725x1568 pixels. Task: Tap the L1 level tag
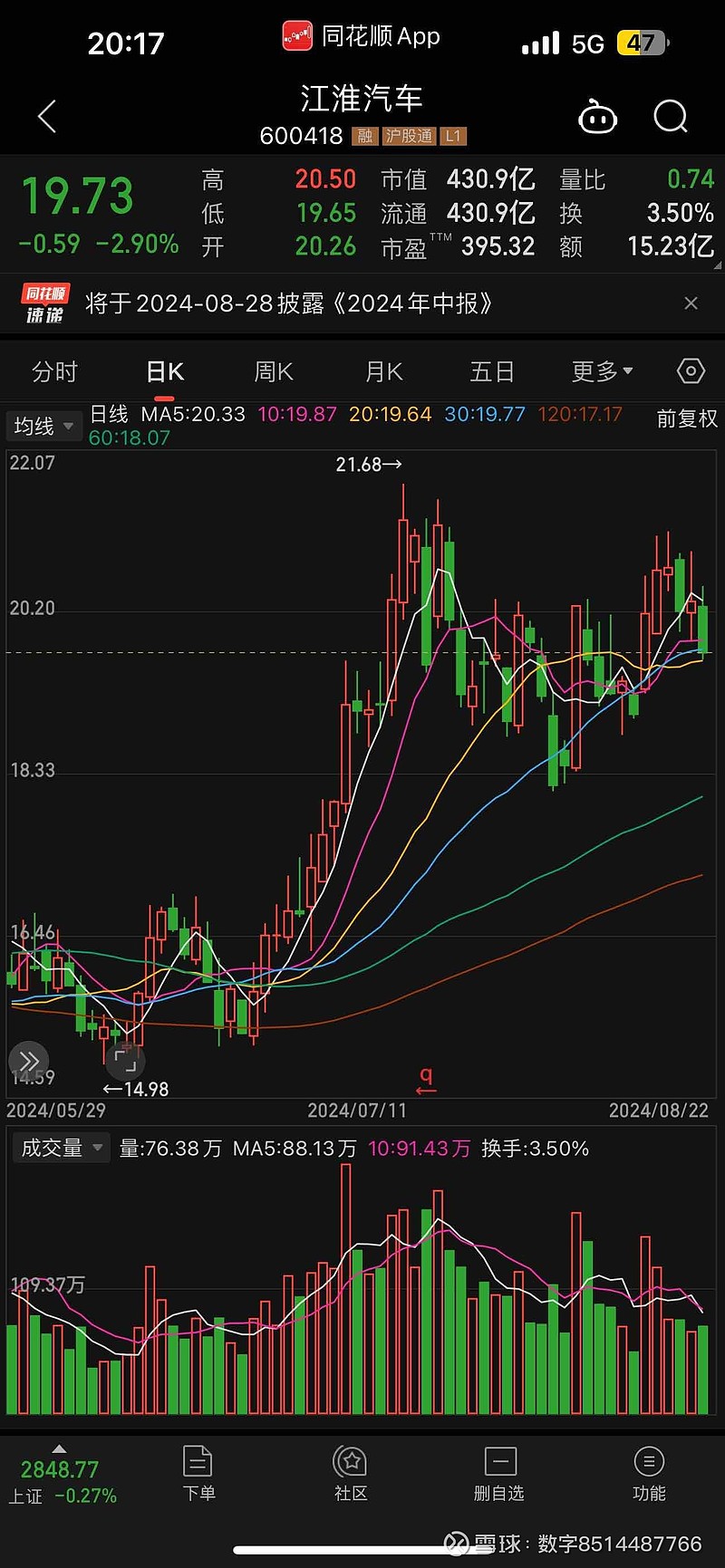pyautogui.click(x=452, y=137)
